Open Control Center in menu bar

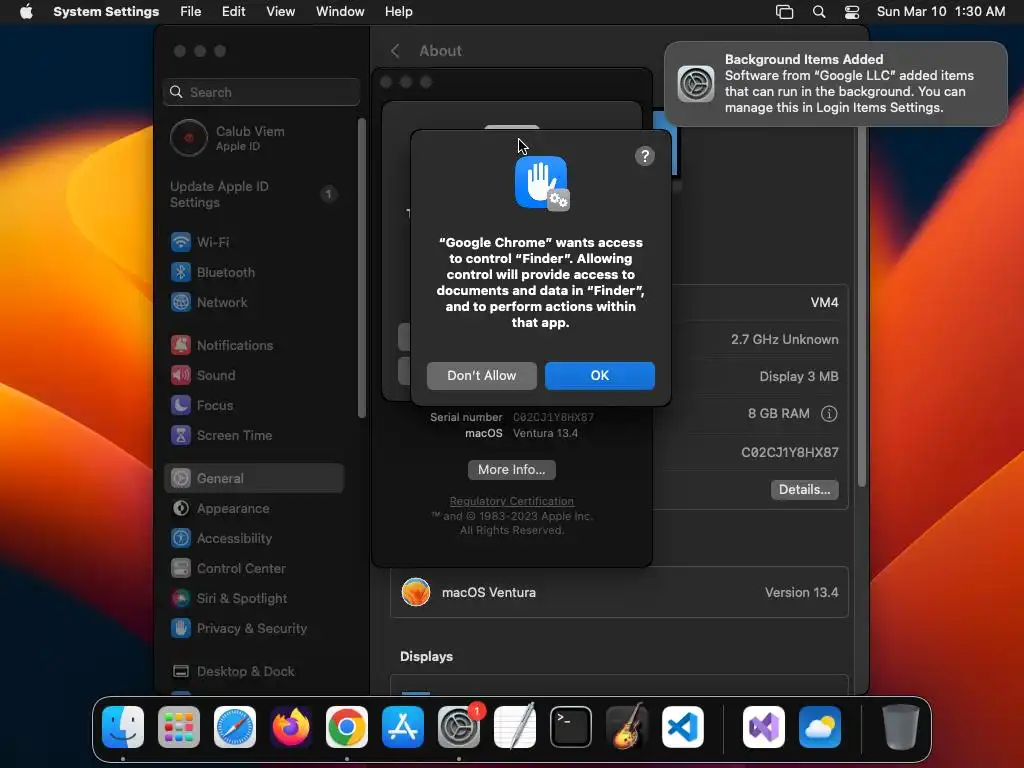point(852,12)
